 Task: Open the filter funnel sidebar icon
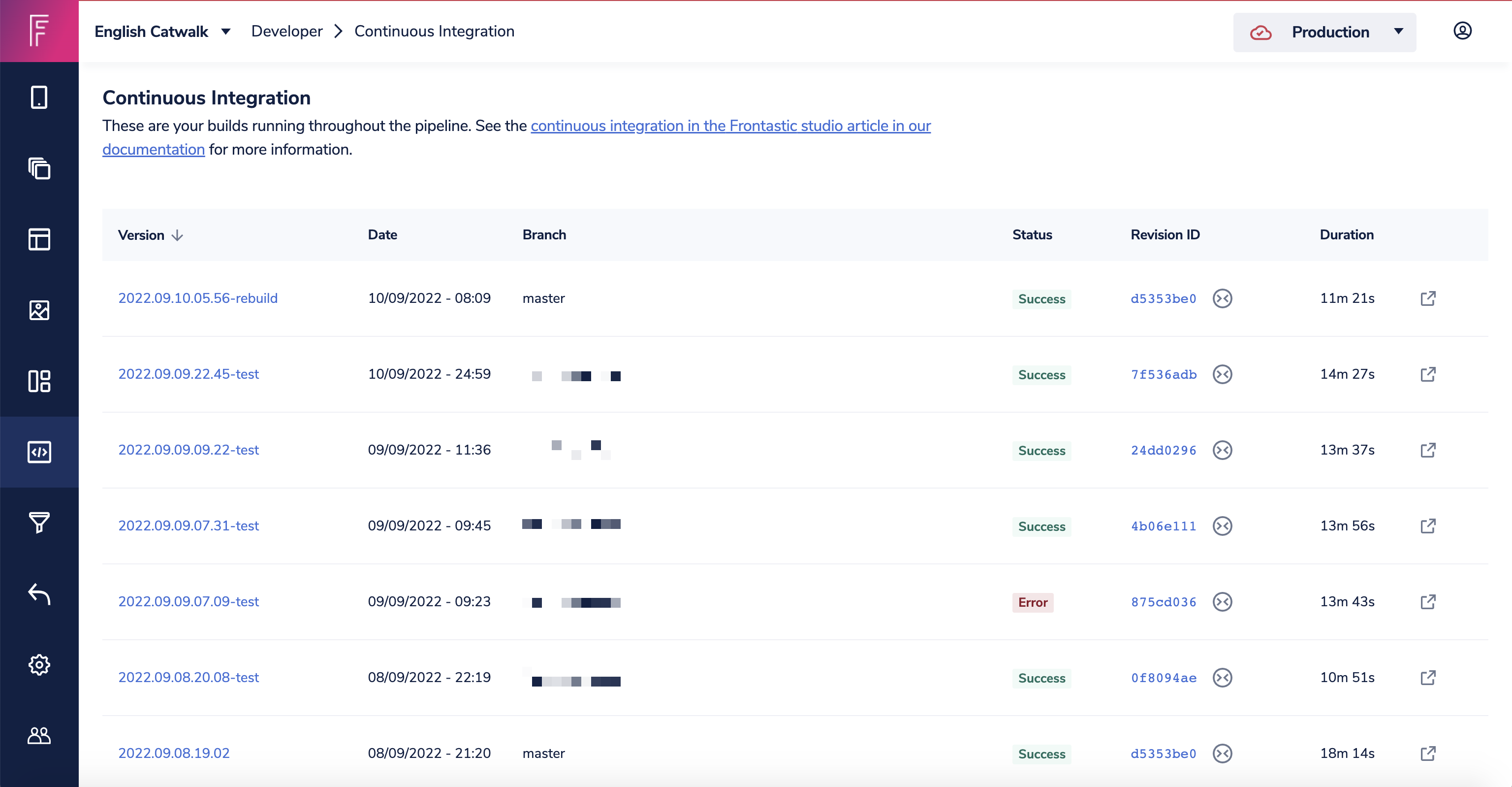(39, 522)
